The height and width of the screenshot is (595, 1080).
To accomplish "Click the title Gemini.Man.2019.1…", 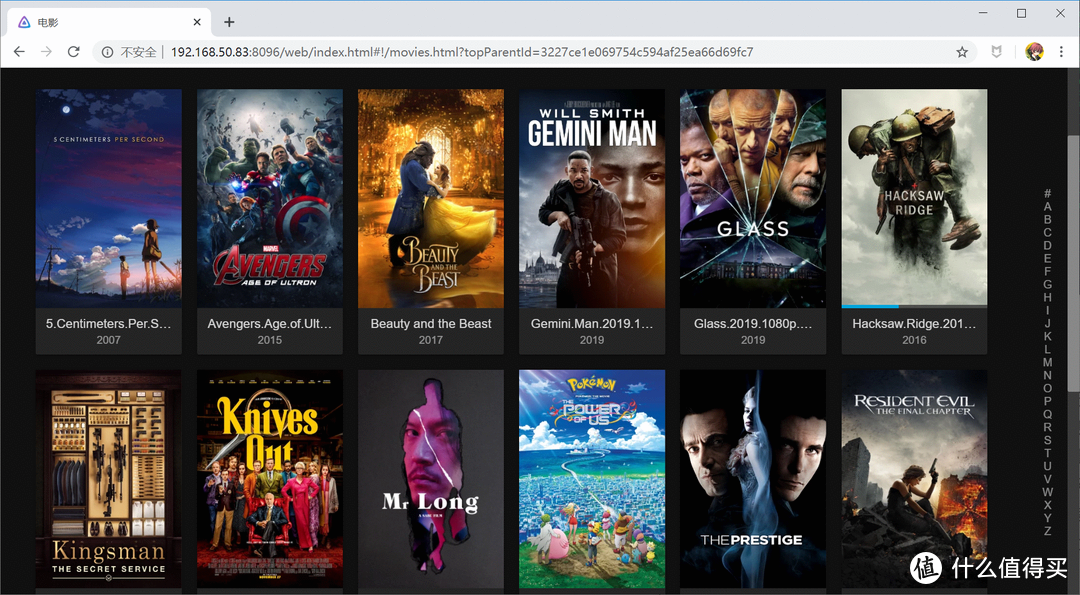I will point(592,324).
